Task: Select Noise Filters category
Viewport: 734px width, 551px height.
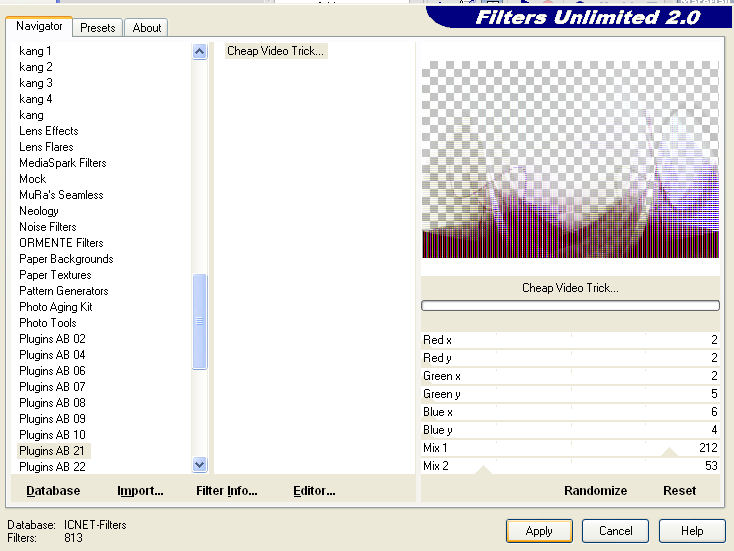Action: [48, 227]
